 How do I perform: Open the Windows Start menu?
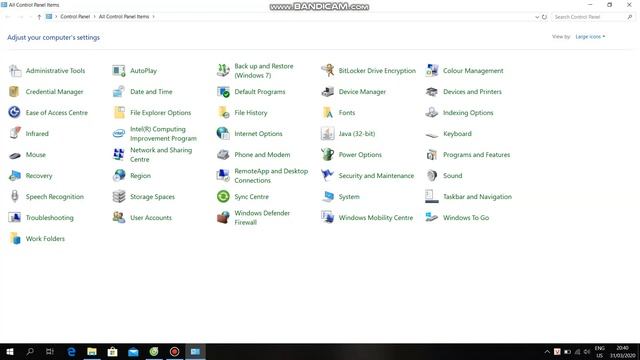(x=10, y=351)
